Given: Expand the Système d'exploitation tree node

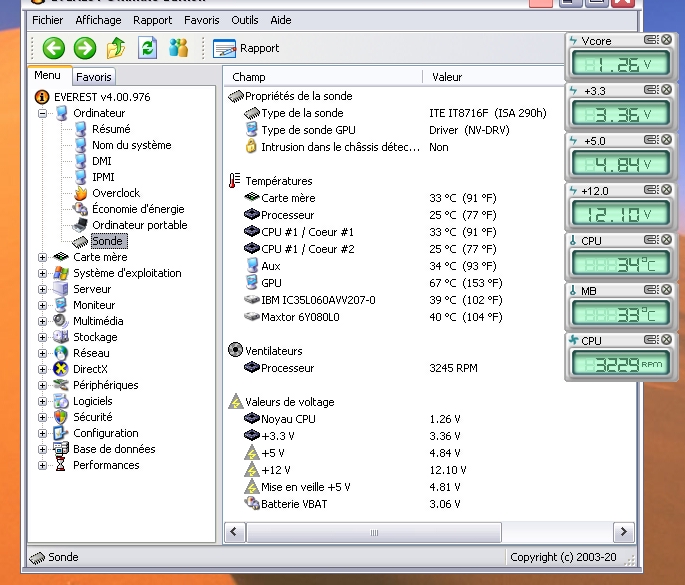Looking at the screenshot, I should coord(43,273).
